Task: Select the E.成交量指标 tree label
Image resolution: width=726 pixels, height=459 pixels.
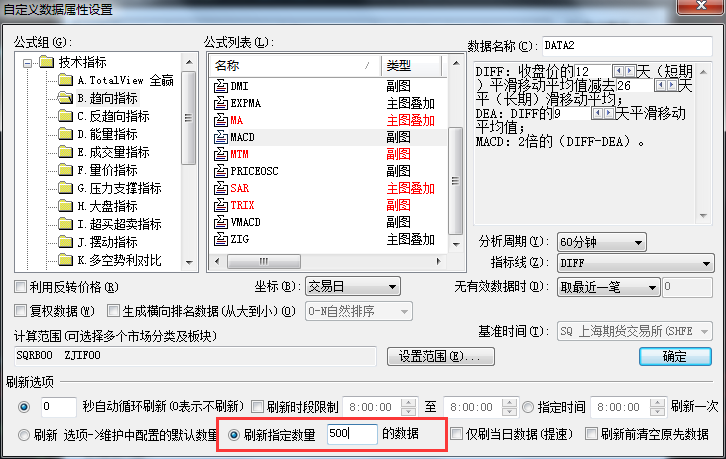Action: tap(113, 152)
